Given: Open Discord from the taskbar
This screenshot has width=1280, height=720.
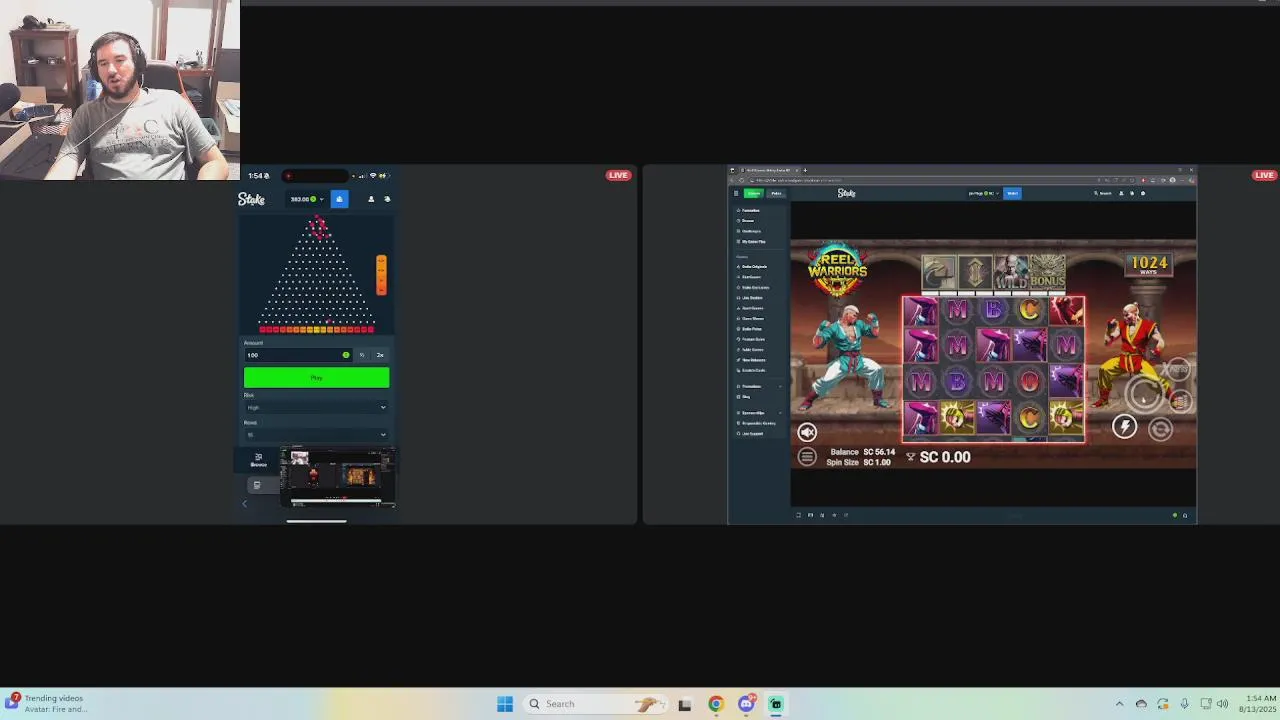Looking at the screenshot, I should tap(746, 704).
